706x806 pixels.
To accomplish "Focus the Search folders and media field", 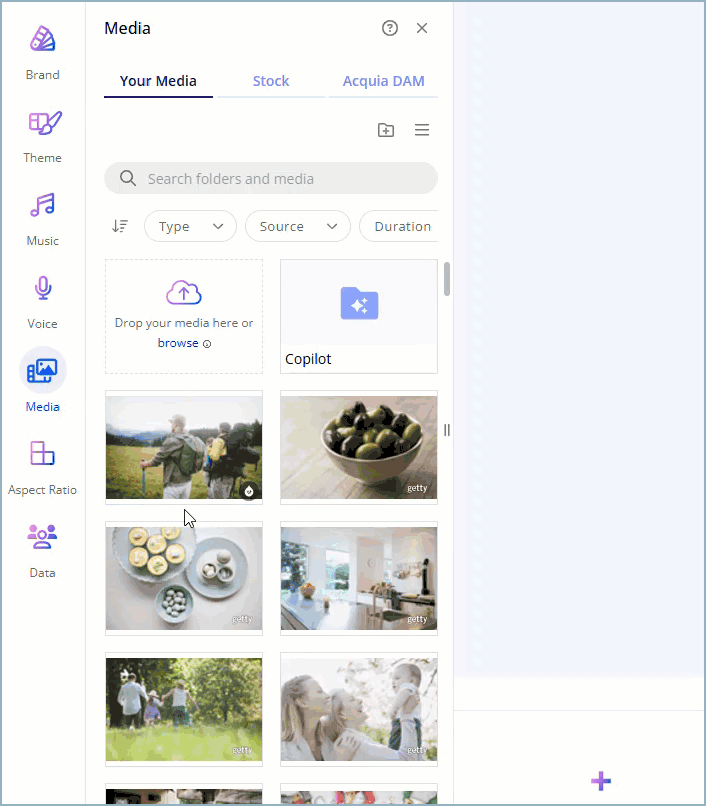I will pyautogui.click(x=271, y=178).
